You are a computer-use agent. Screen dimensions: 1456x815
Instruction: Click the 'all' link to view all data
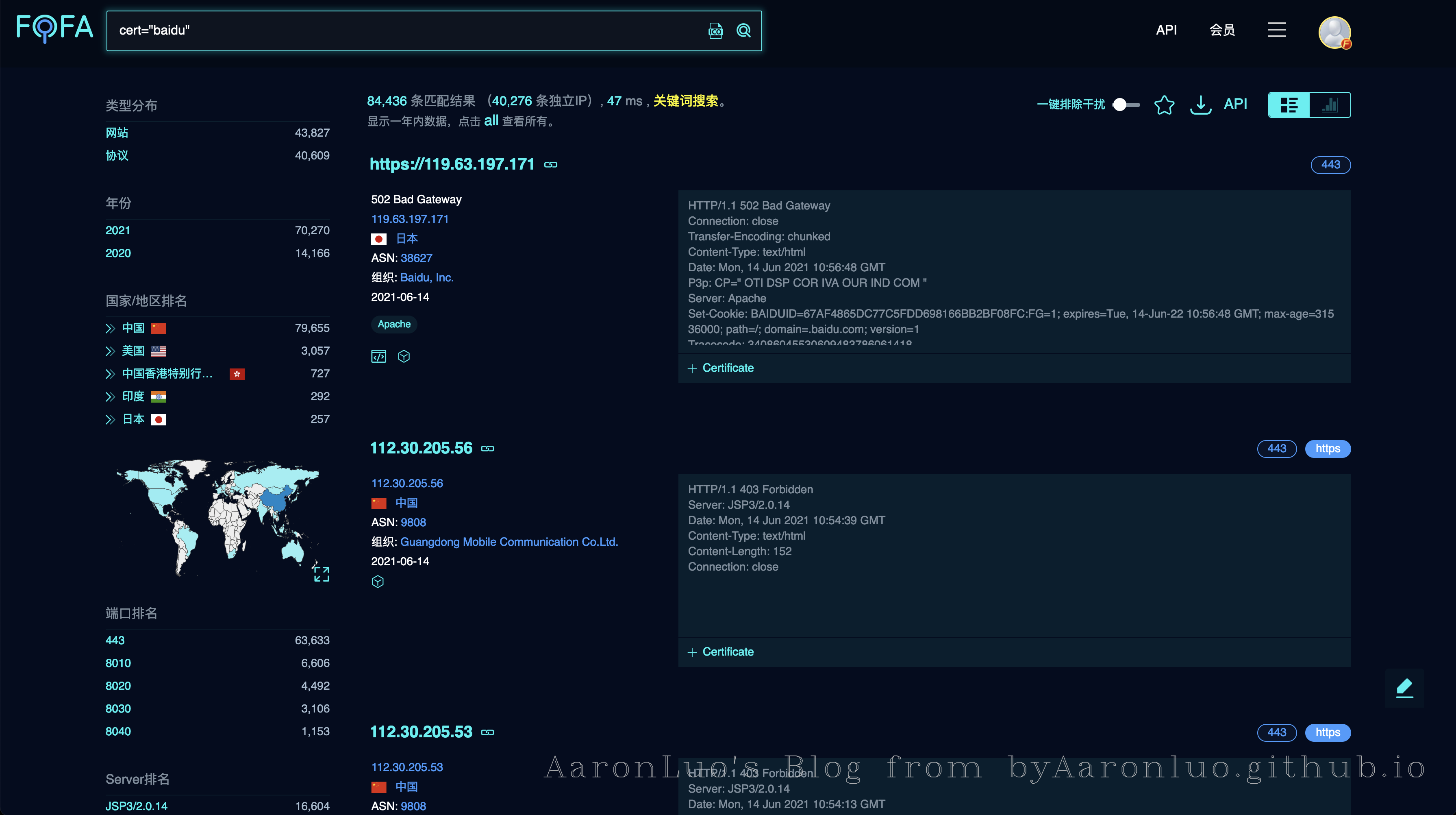pos(491,120)
